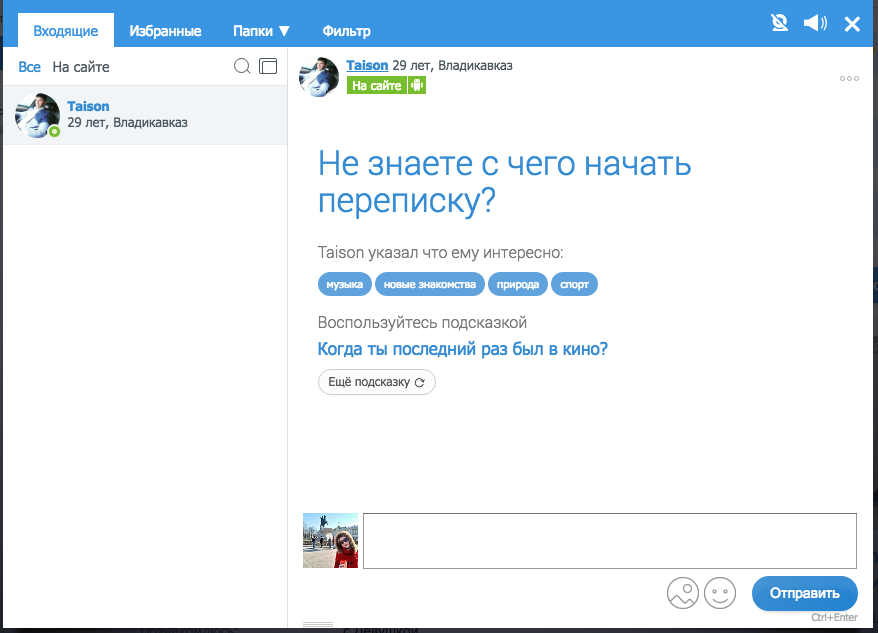Click the Android device icon
This screenshot has height=633, width=878.
[417, 85]
